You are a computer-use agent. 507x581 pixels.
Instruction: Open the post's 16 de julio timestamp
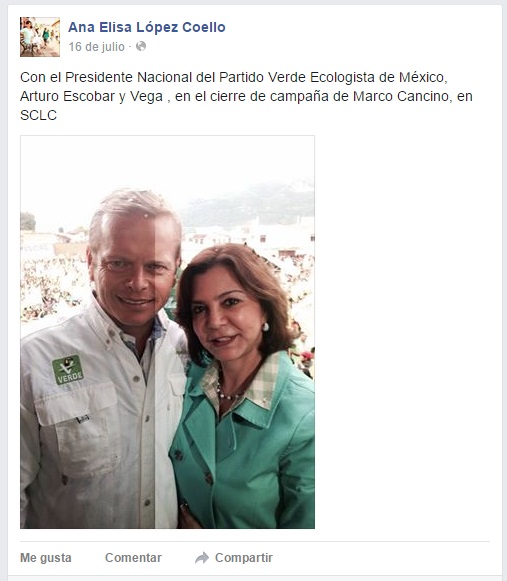96,47
